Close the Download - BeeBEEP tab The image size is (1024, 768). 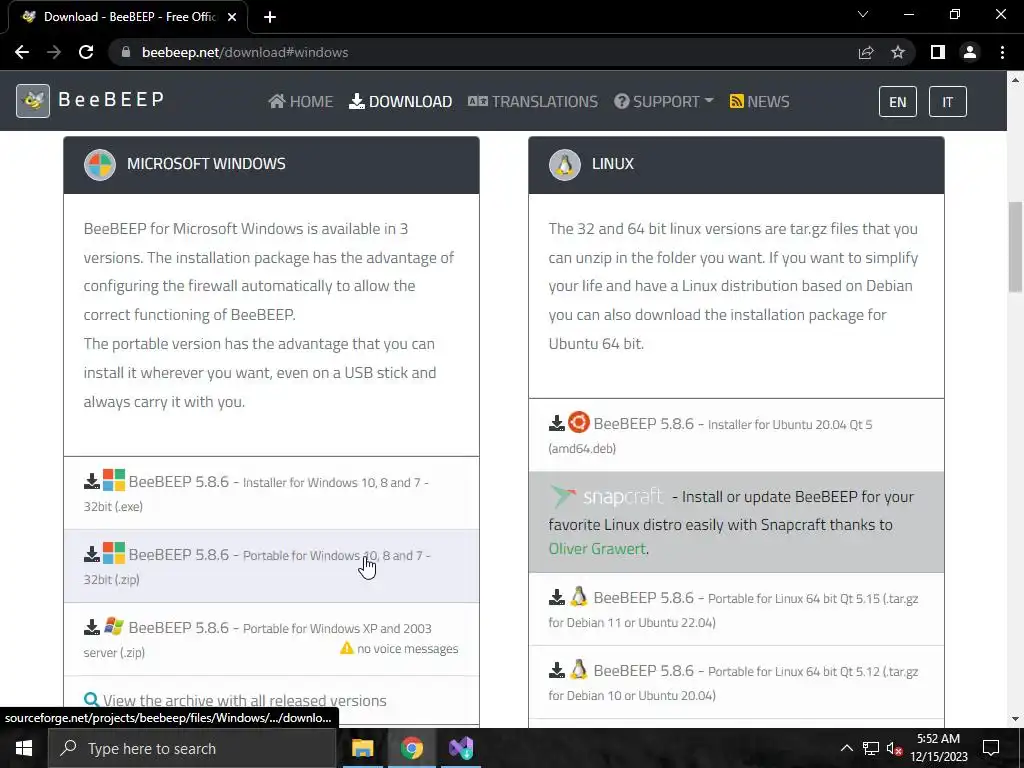pos(232,17)
